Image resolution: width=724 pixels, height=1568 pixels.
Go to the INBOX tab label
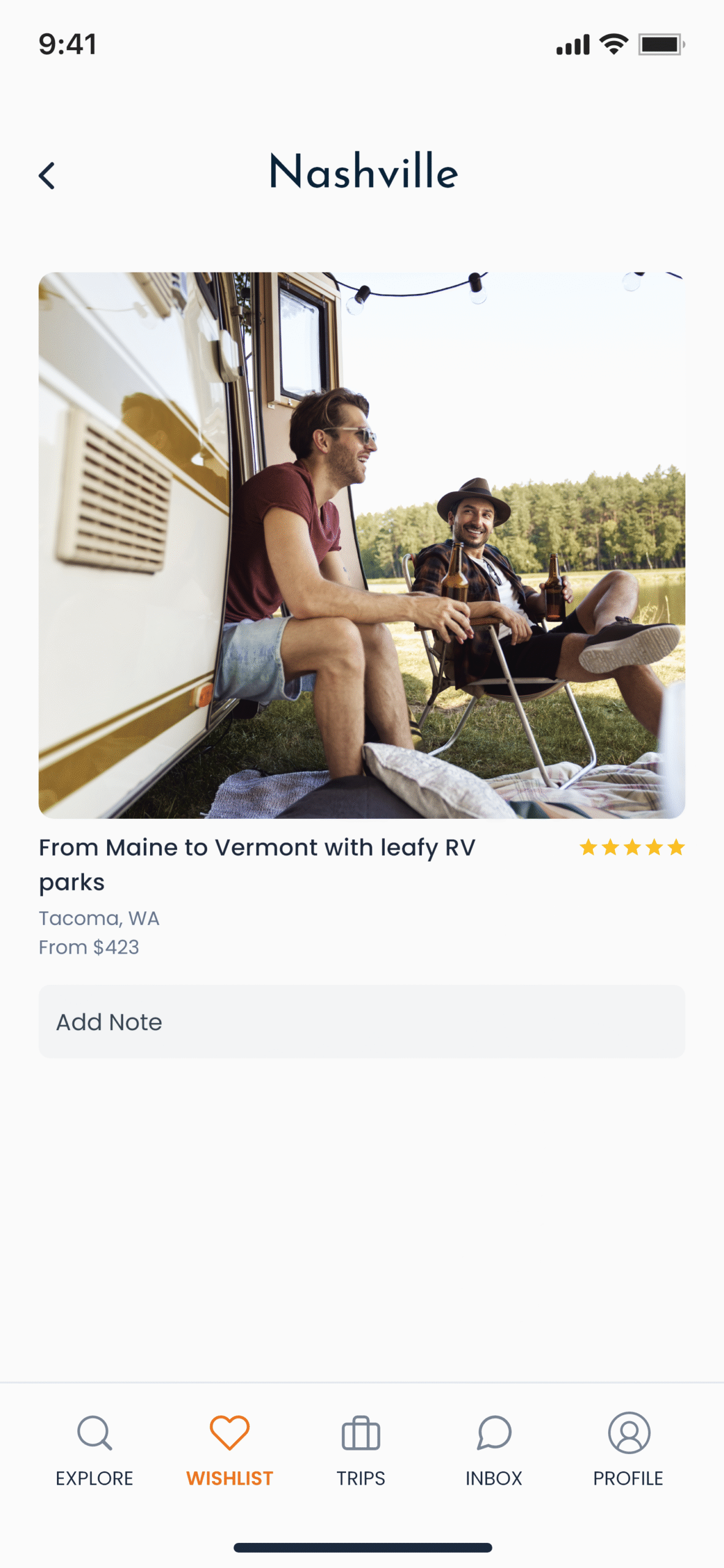coord(494,1478)
